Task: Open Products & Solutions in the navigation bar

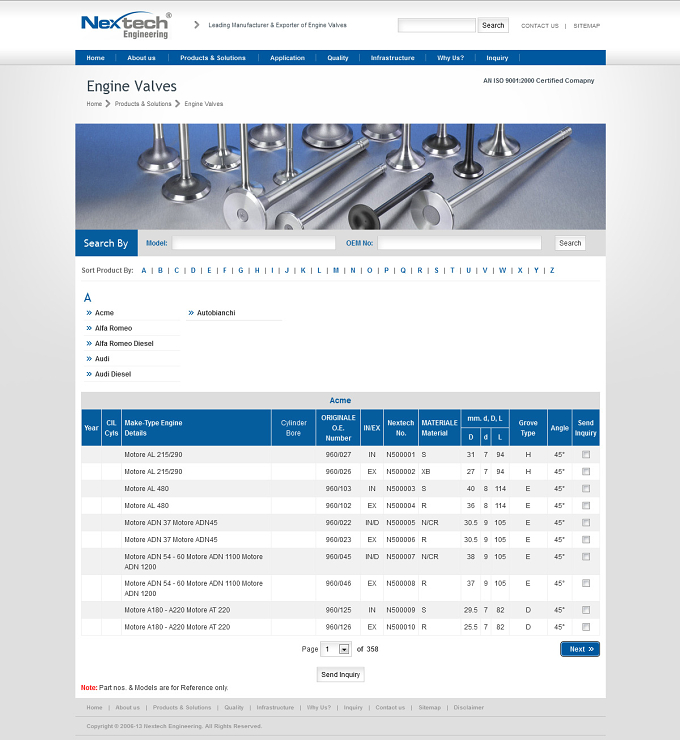Action: click(213, 58)
